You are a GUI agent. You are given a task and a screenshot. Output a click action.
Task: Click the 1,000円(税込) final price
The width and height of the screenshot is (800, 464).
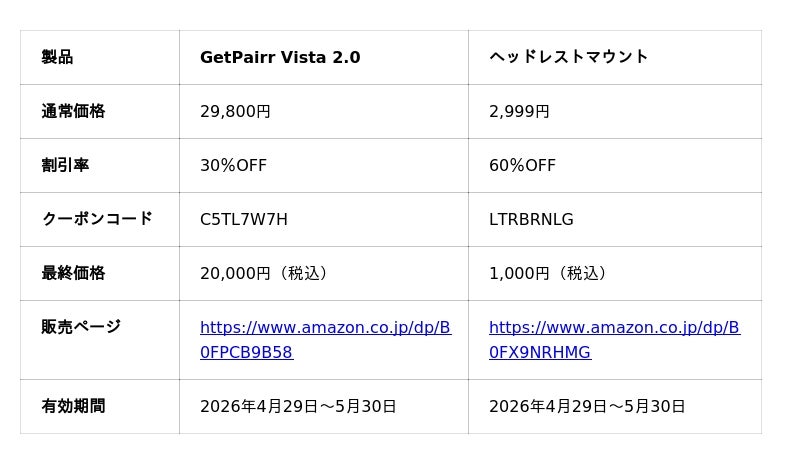coord(548,274)
